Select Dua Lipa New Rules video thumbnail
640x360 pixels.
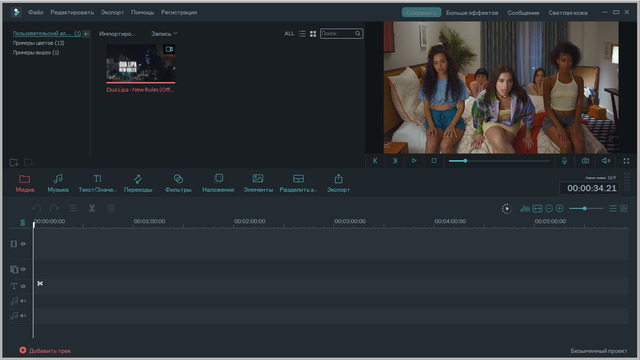141,63
